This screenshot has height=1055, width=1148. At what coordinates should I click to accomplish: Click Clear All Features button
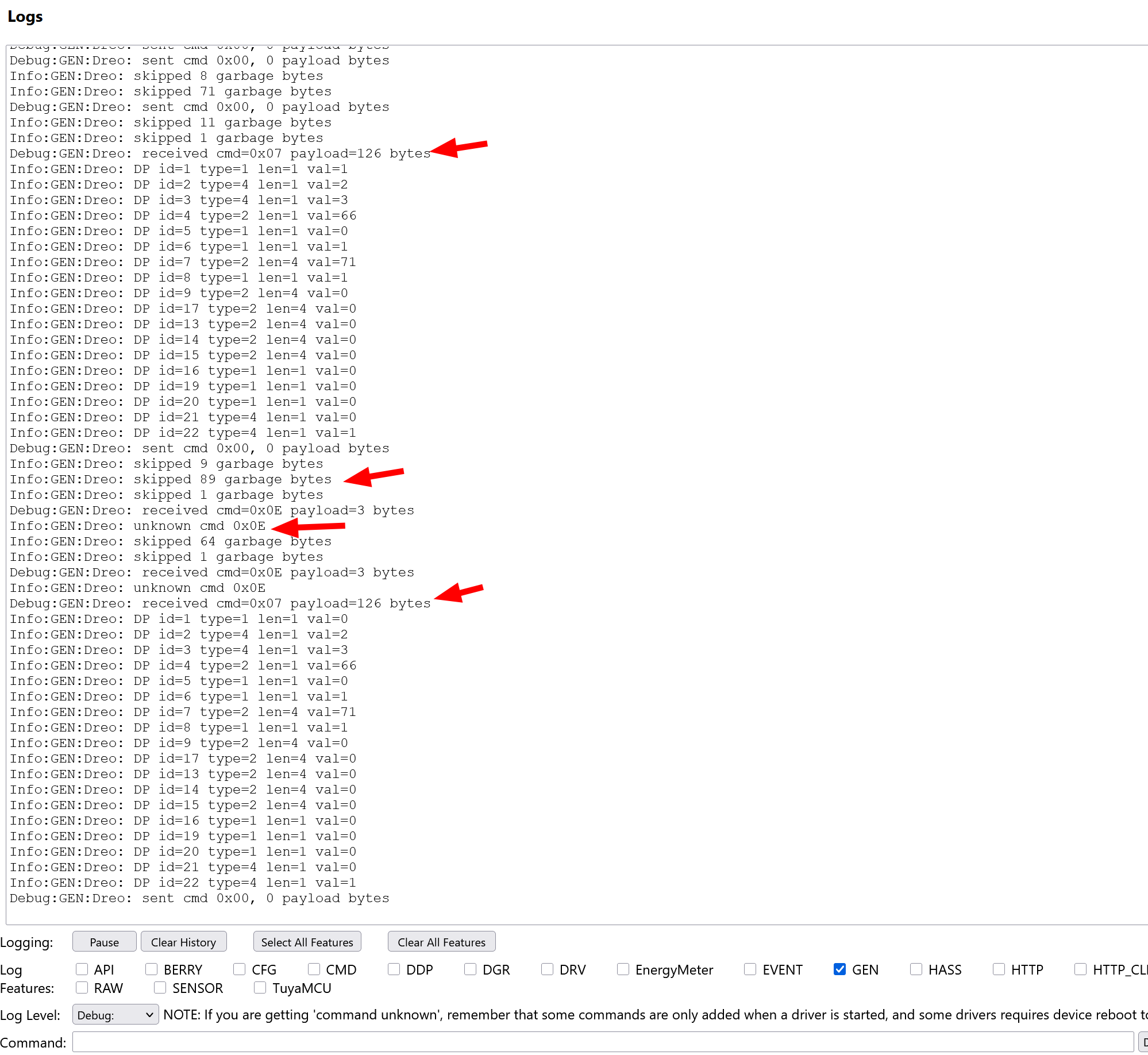pyautogui.click(x=441, y=942)
